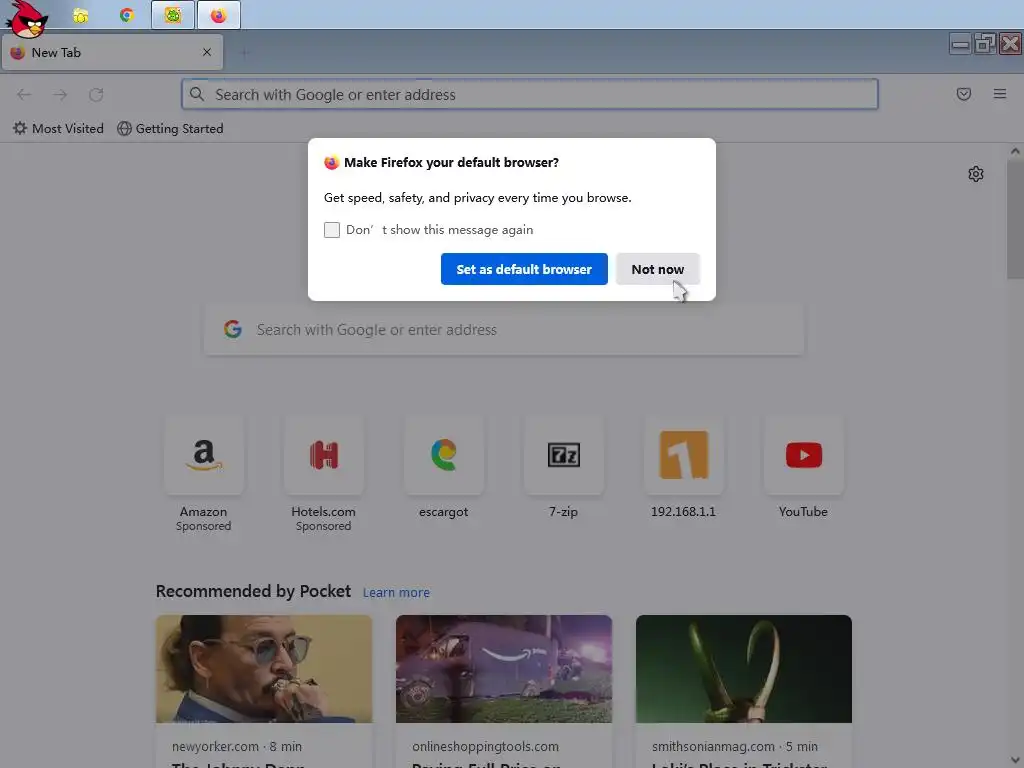Open the Firefox hamburger menu

[x=1000, y=94]
